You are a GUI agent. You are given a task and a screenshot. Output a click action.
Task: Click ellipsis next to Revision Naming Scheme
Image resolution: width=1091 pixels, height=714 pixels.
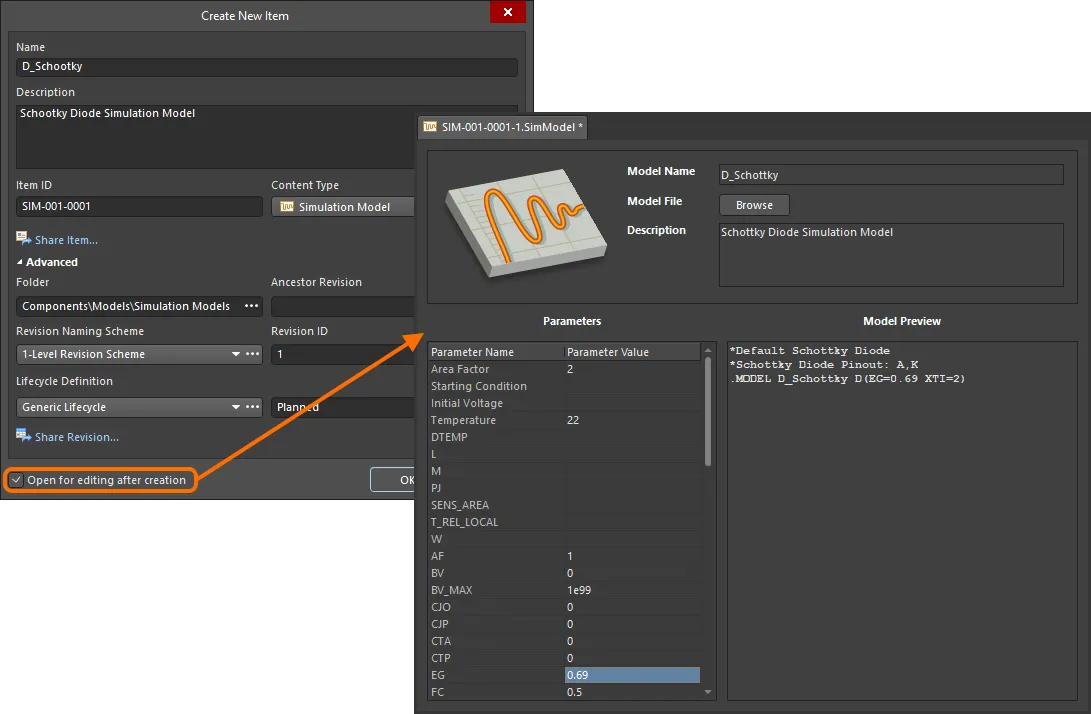click(251, 354)
